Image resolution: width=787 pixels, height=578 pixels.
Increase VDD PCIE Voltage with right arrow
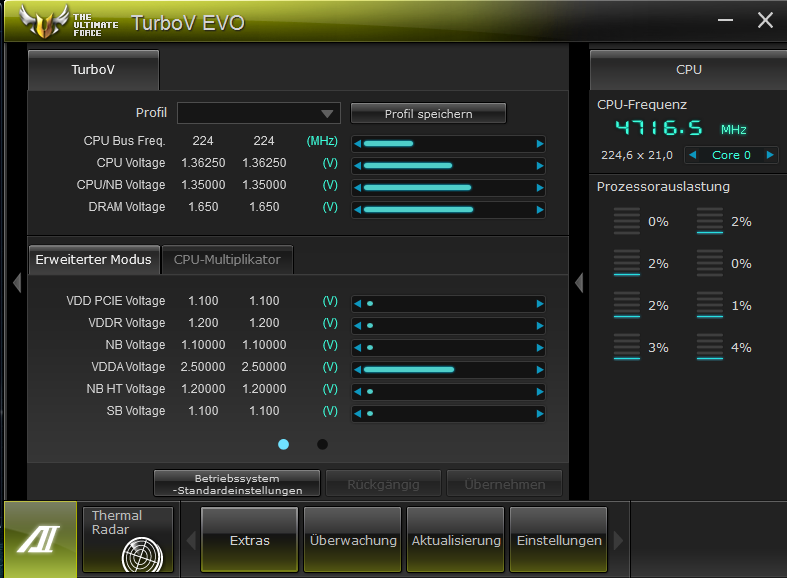tap(540, 304)
